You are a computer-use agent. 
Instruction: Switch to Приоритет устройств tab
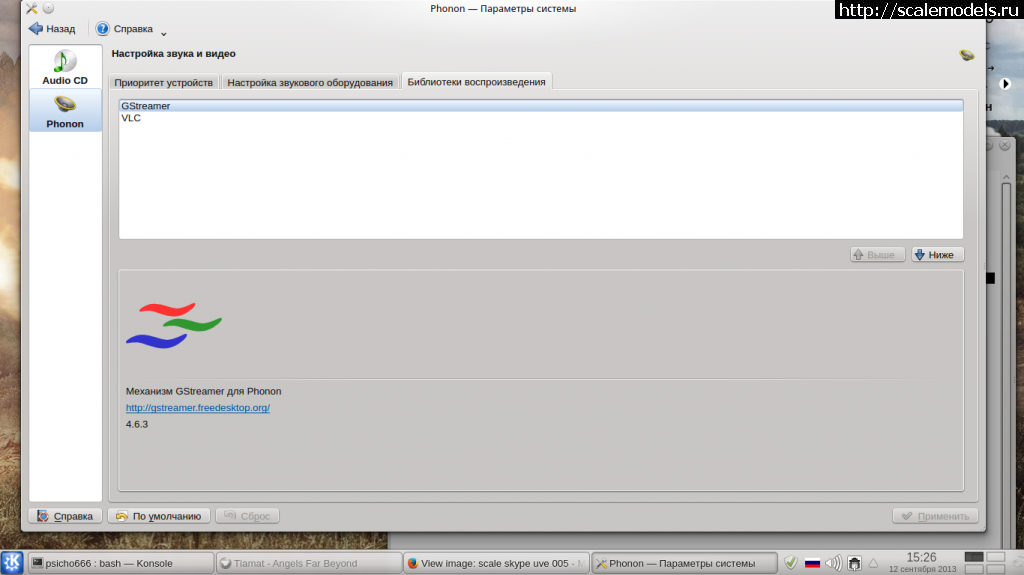tap(163, 82)
